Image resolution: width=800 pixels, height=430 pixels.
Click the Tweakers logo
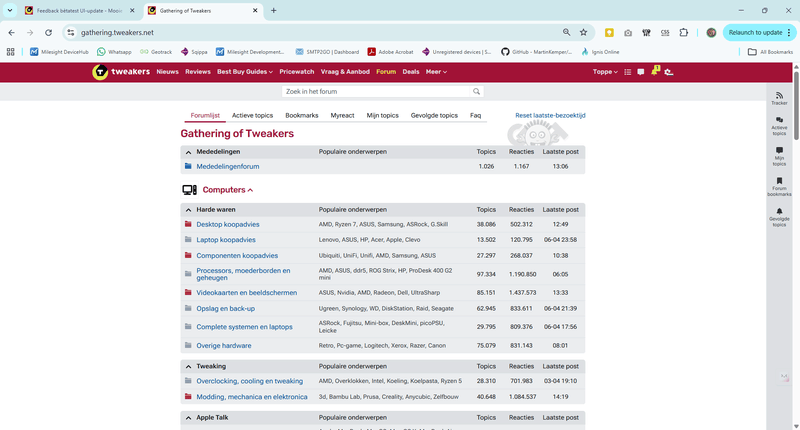[121, 72]
